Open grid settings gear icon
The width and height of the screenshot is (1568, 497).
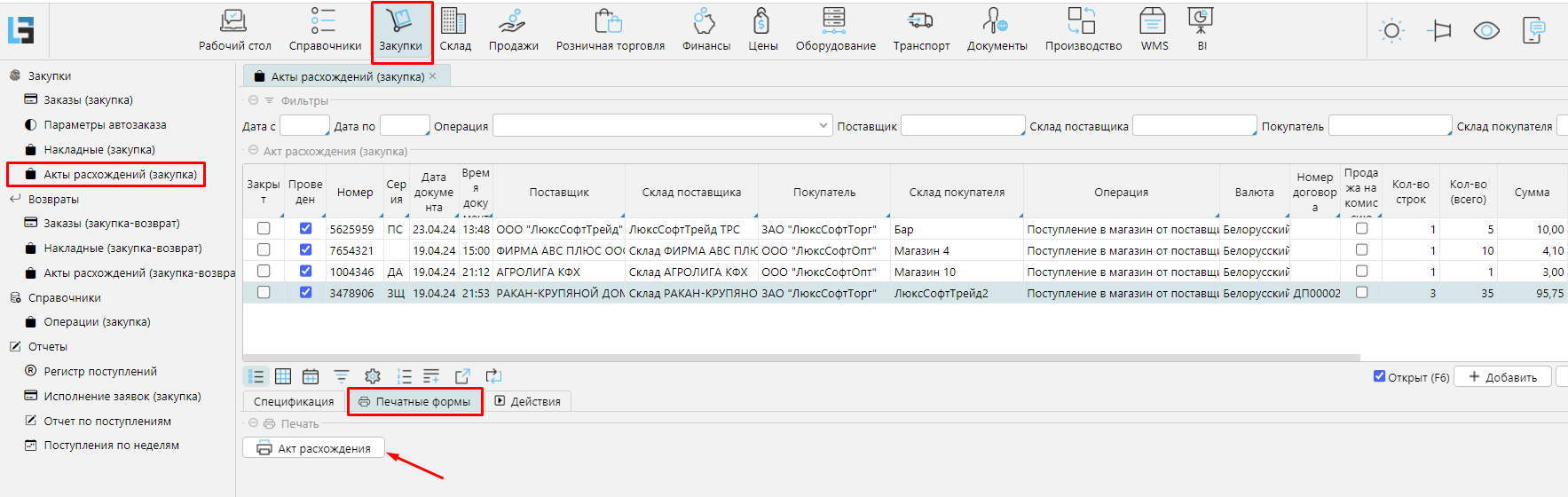point(373,376)
